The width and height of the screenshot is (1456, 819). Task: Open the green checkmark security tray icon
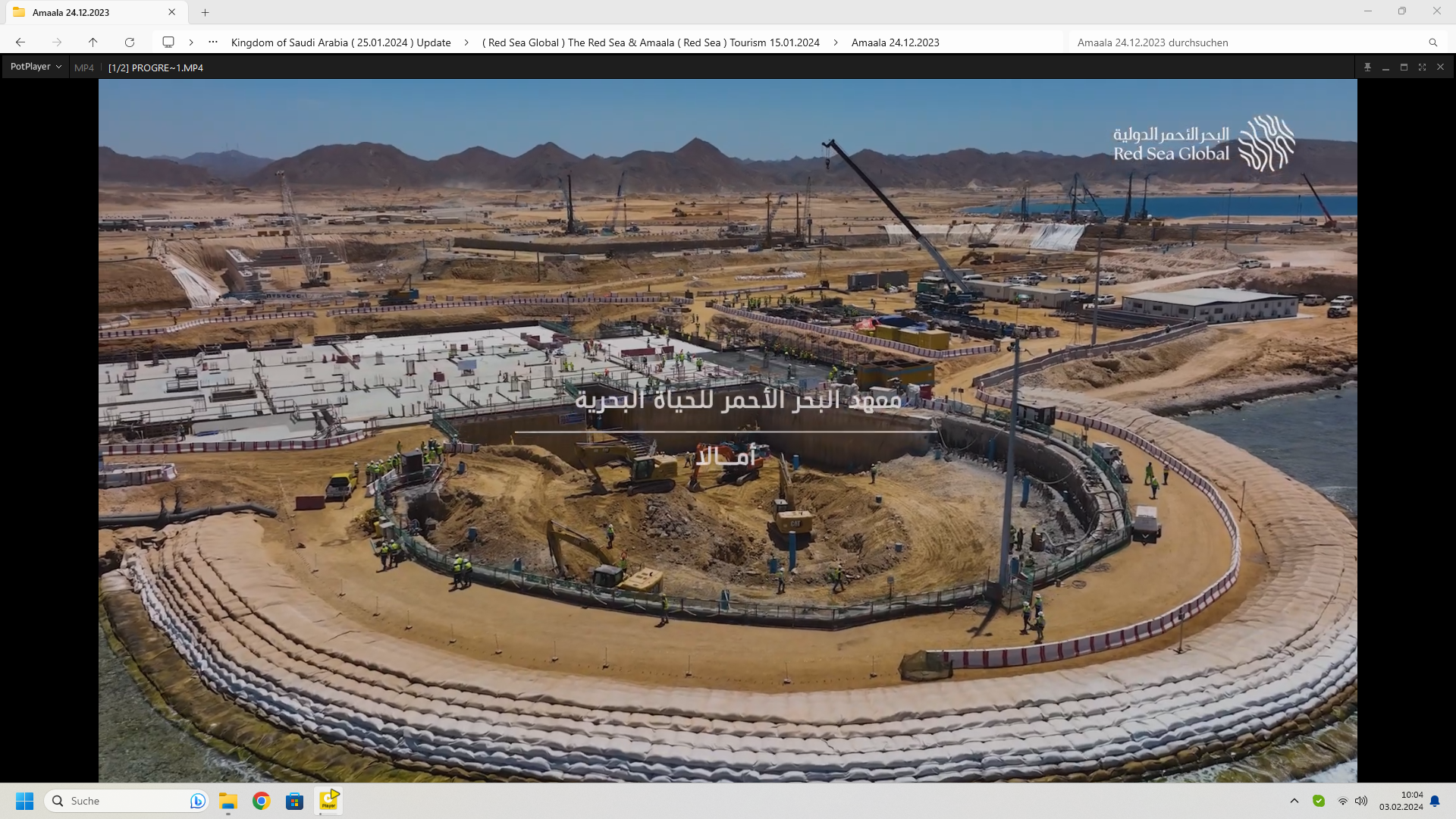[1319, 801]
